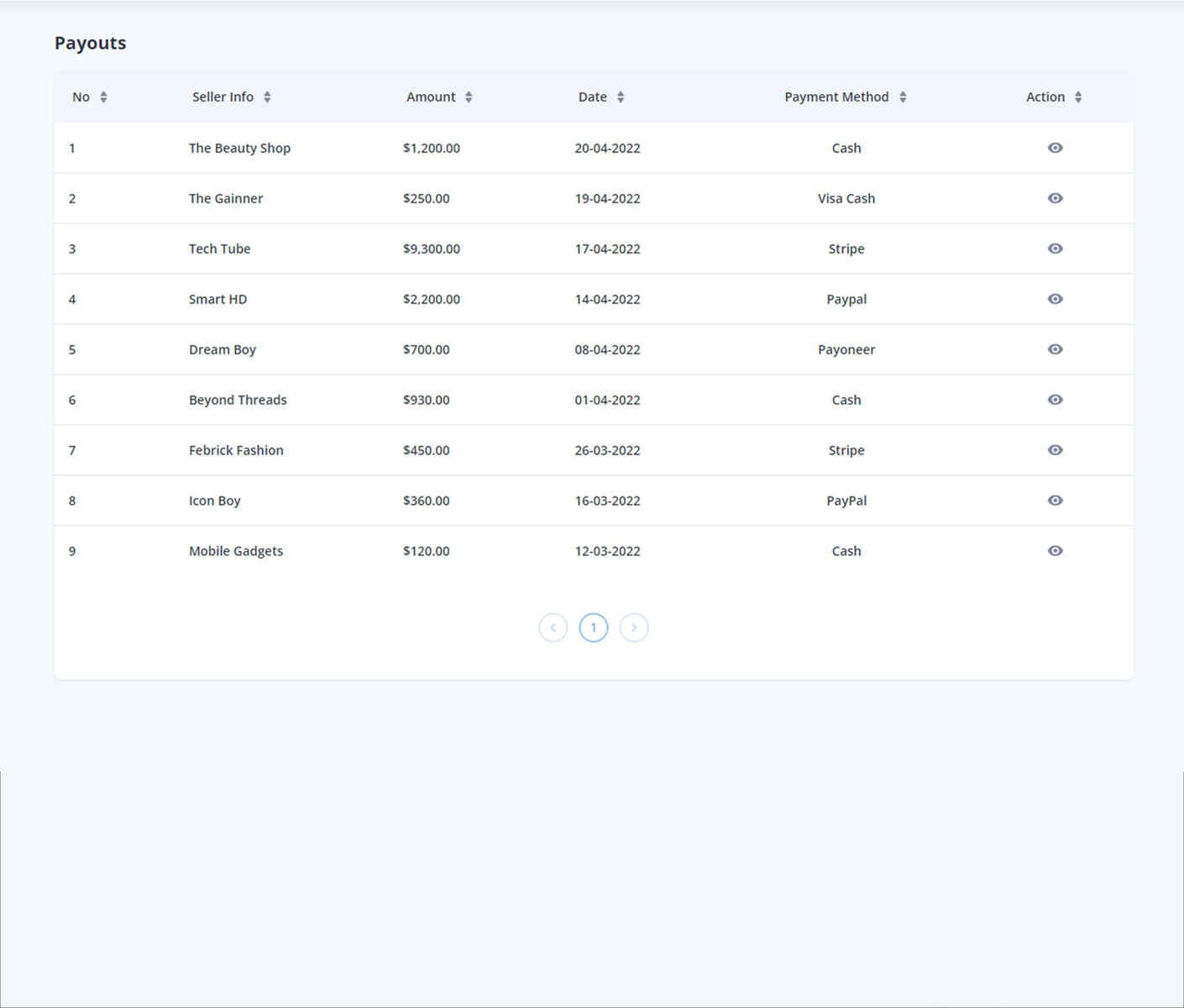The image size is (1184, 1008).
Task: Click the eye icon for Icon Boy
Action: (1056, 501)
